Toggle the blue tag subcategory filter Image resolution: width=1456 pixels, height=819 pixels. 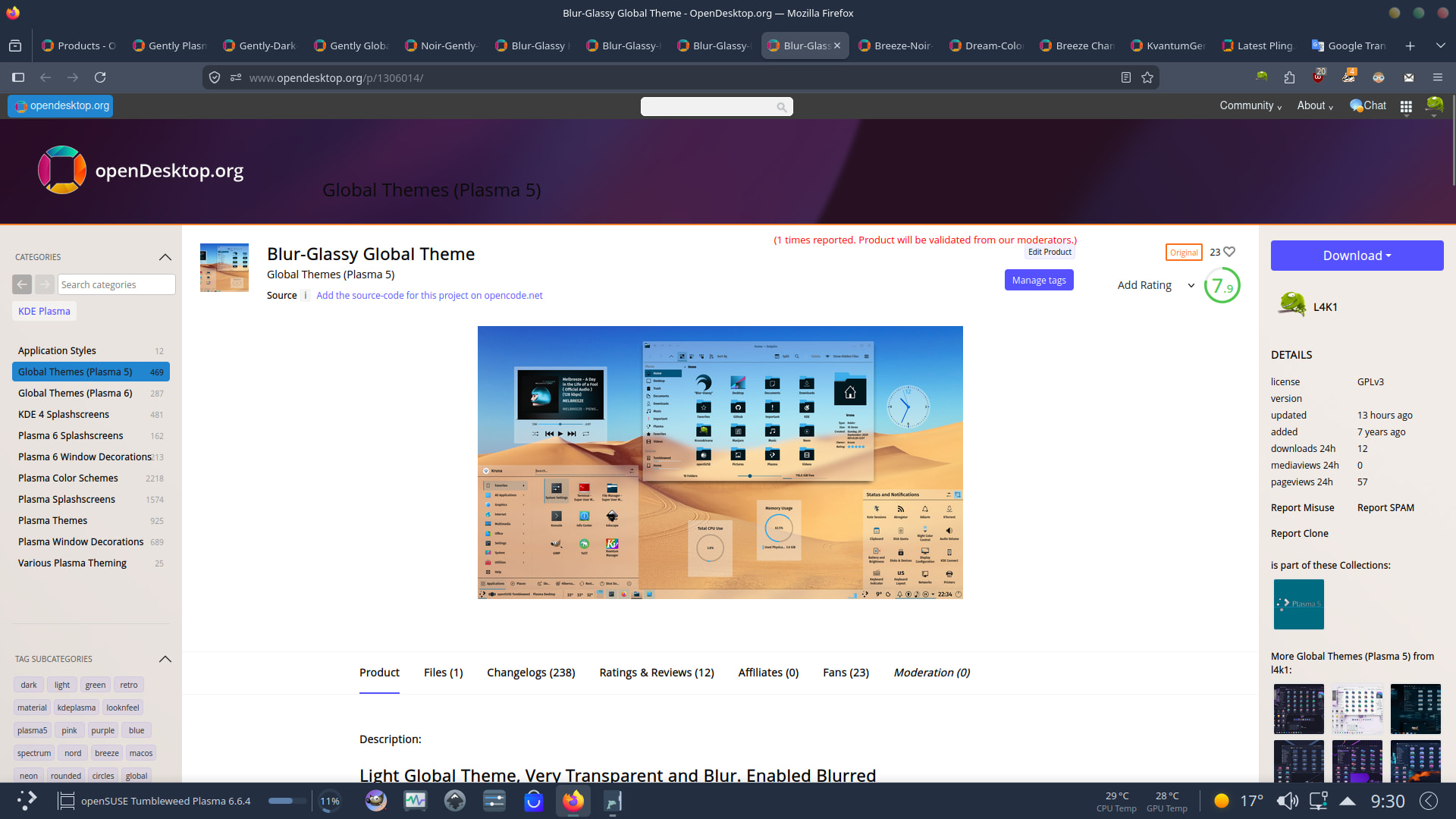click(136, 730)
